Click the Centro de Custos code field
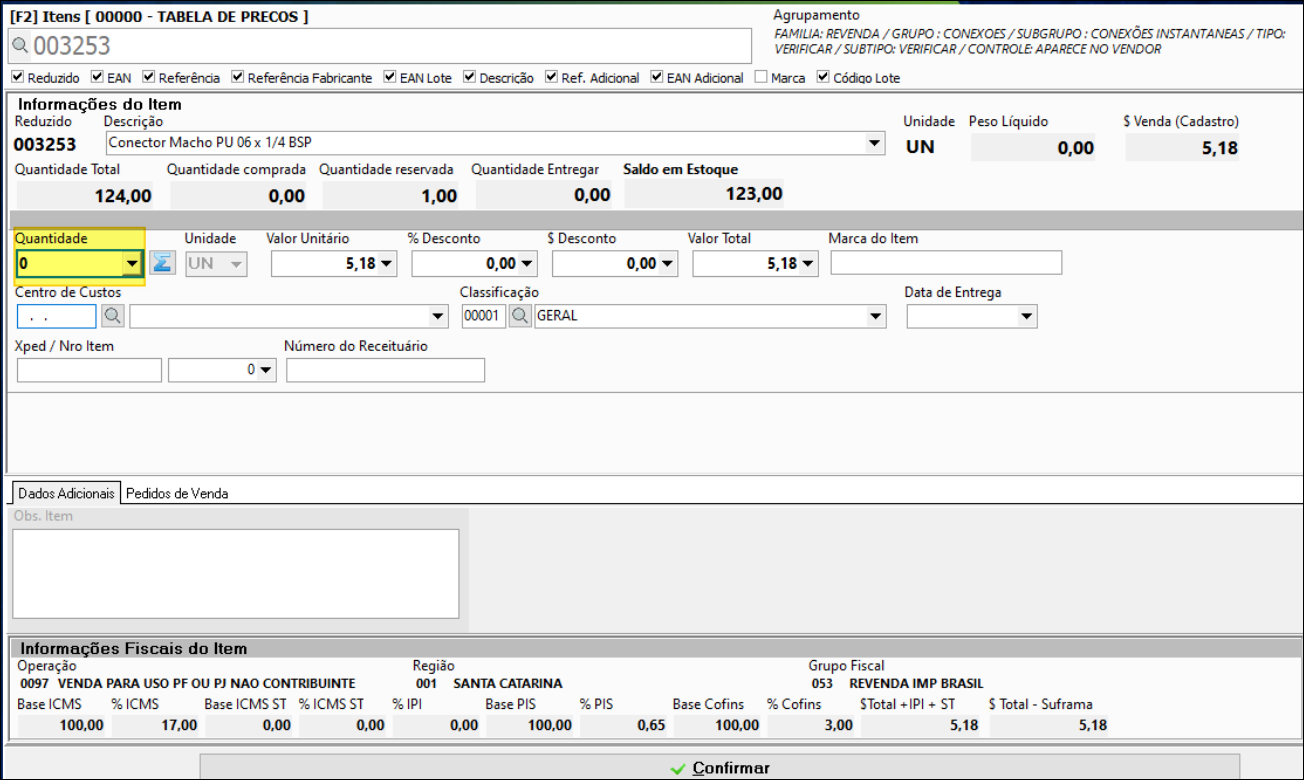The image size is (1304, 780). (57, 316)
